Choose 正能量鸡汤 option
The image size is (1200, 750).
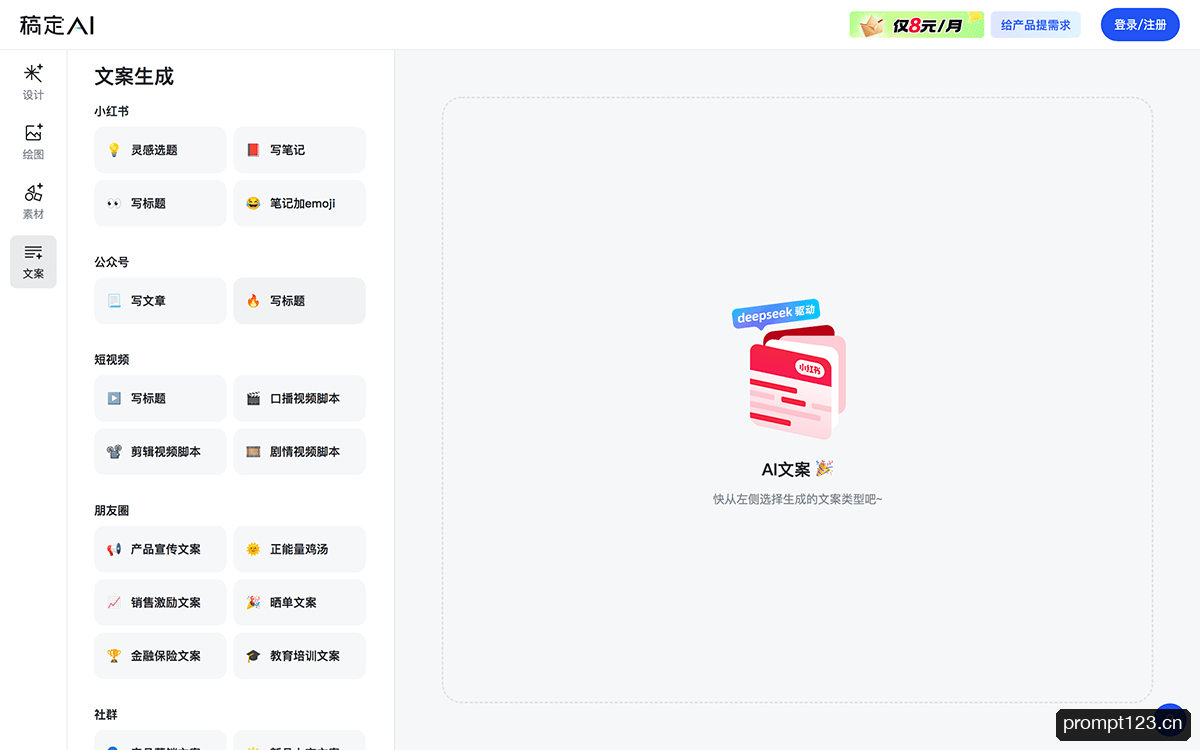coord(299,549)
